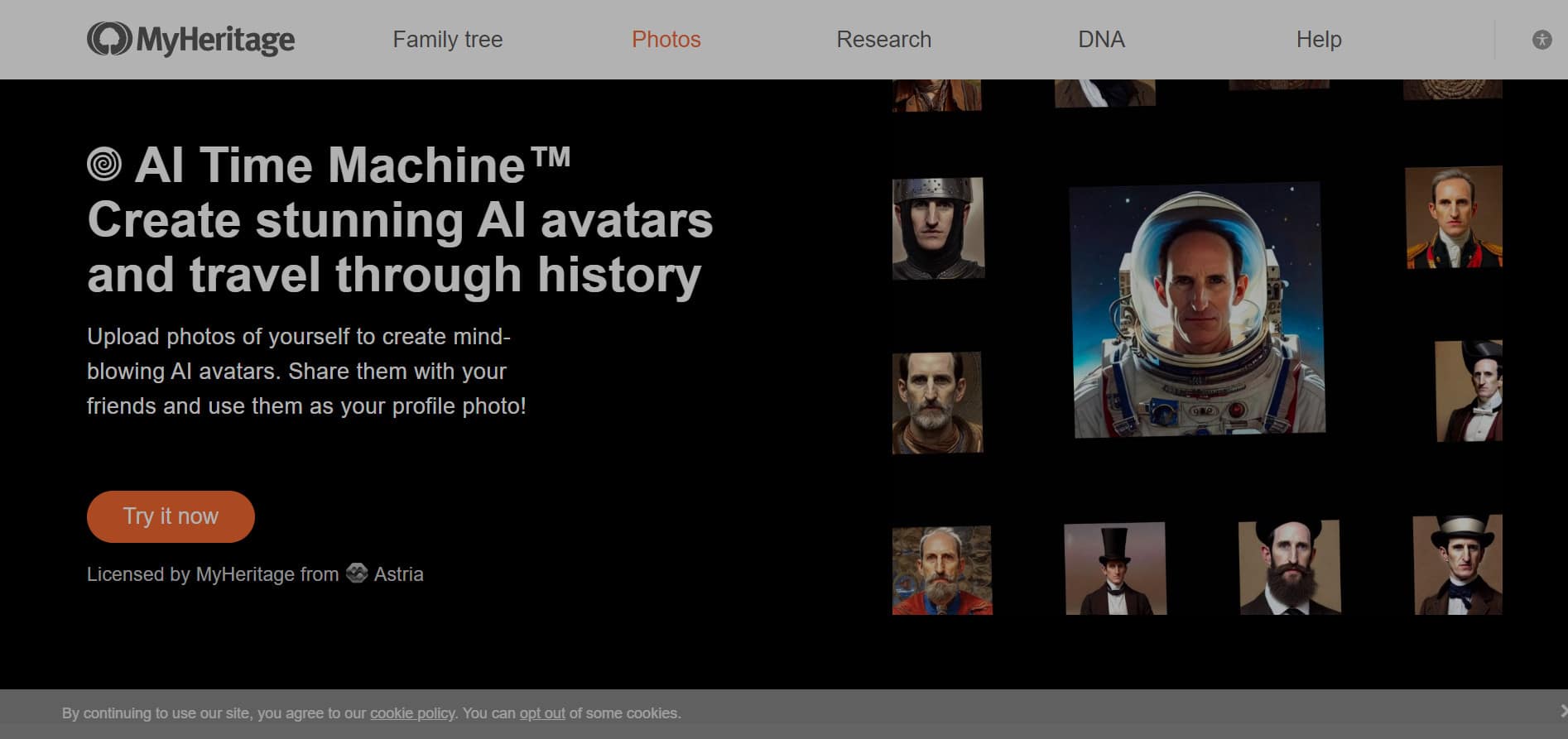Image resolution: width=1568 pixels, height=739 pixels.
Task: Open the DNA menu
Action: (x=1101, y=39)
